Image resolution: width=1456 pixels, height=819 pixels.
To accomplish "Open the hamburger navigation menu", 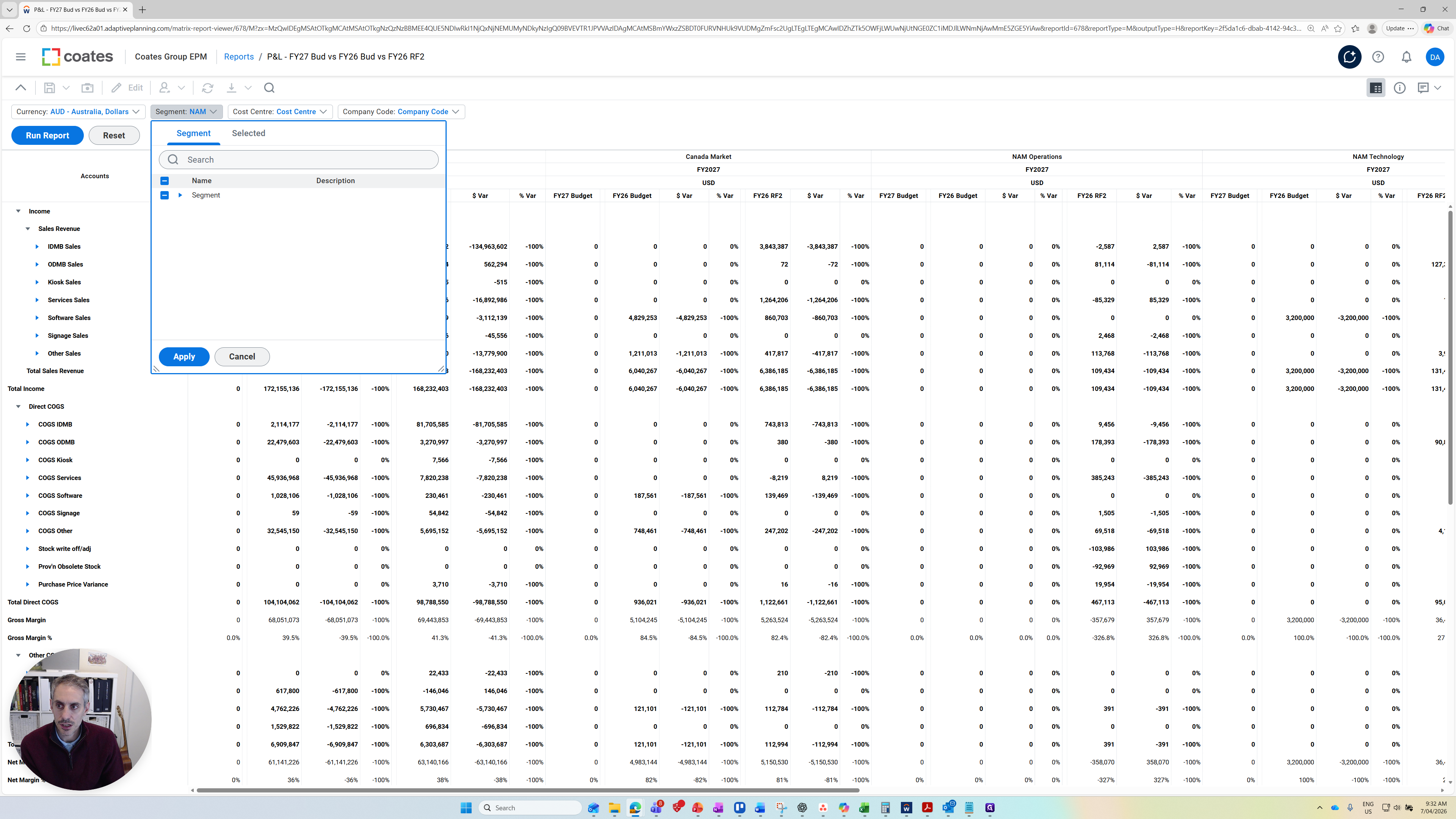I will (21, 56).
